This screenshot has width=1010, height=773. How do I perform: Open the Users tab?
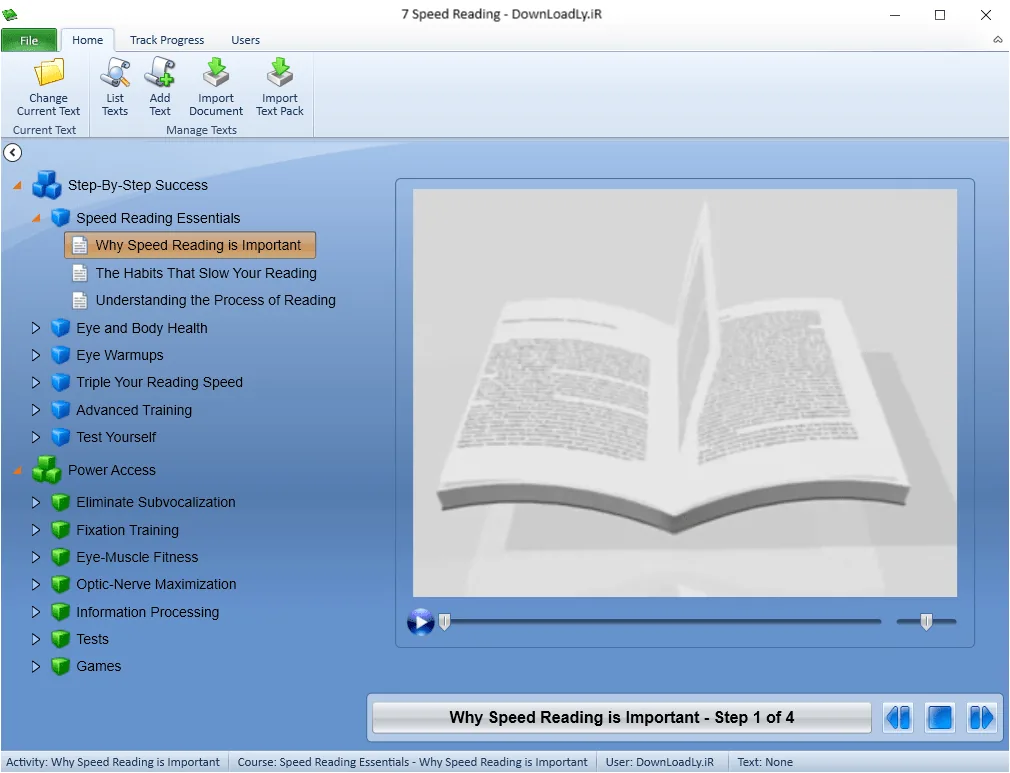tap(245, 40)
